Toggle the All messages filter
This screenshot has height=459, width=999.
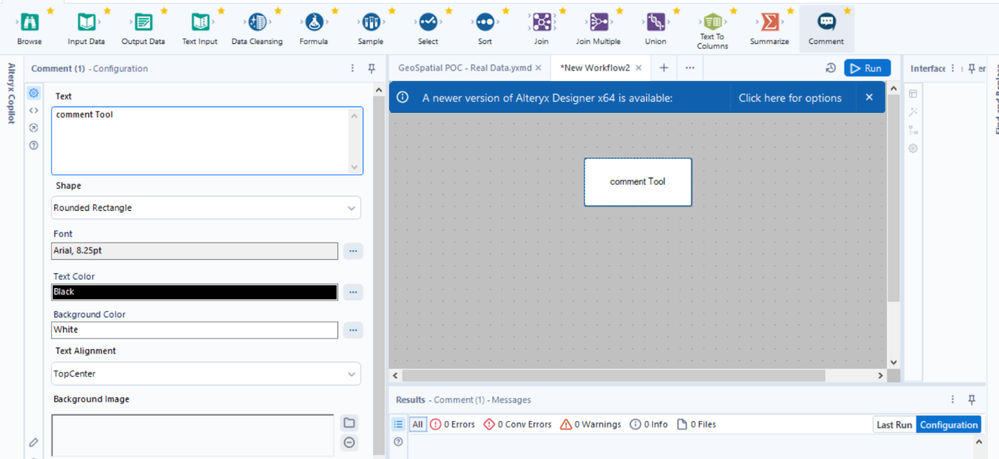click(417, 425)
